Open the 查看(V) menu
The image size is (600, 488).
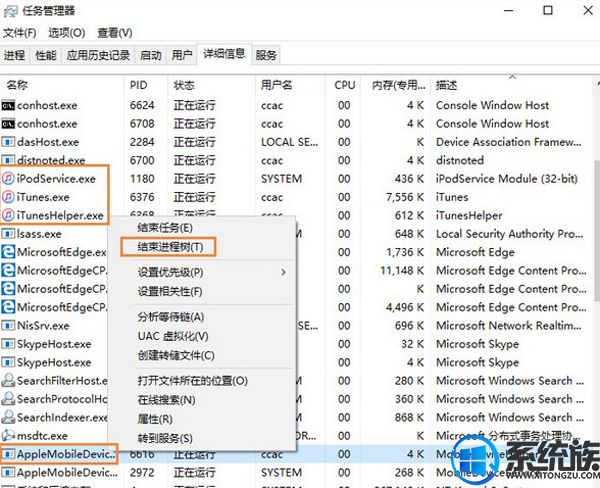(115, 33)
